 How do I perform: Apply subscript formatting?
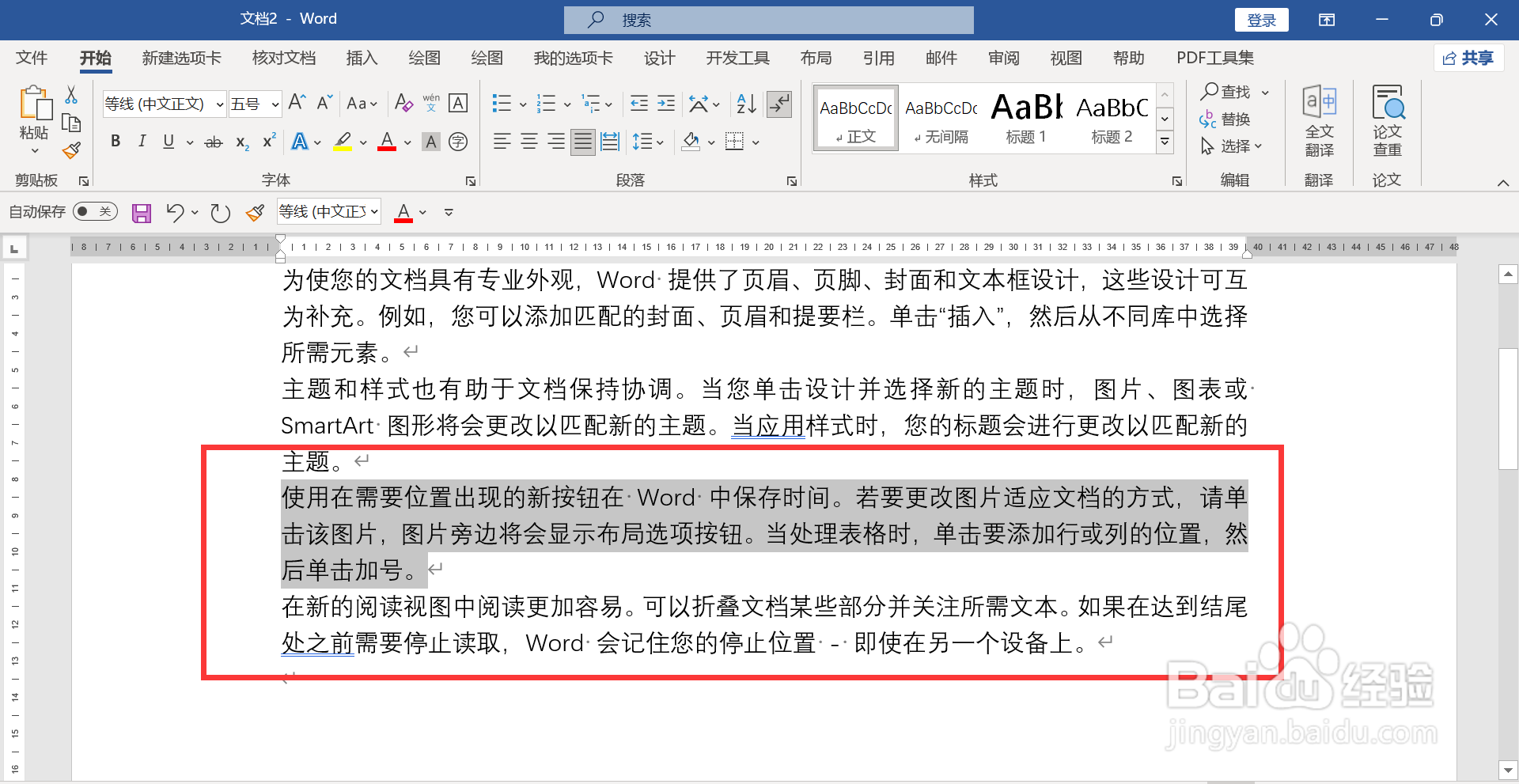242,142
